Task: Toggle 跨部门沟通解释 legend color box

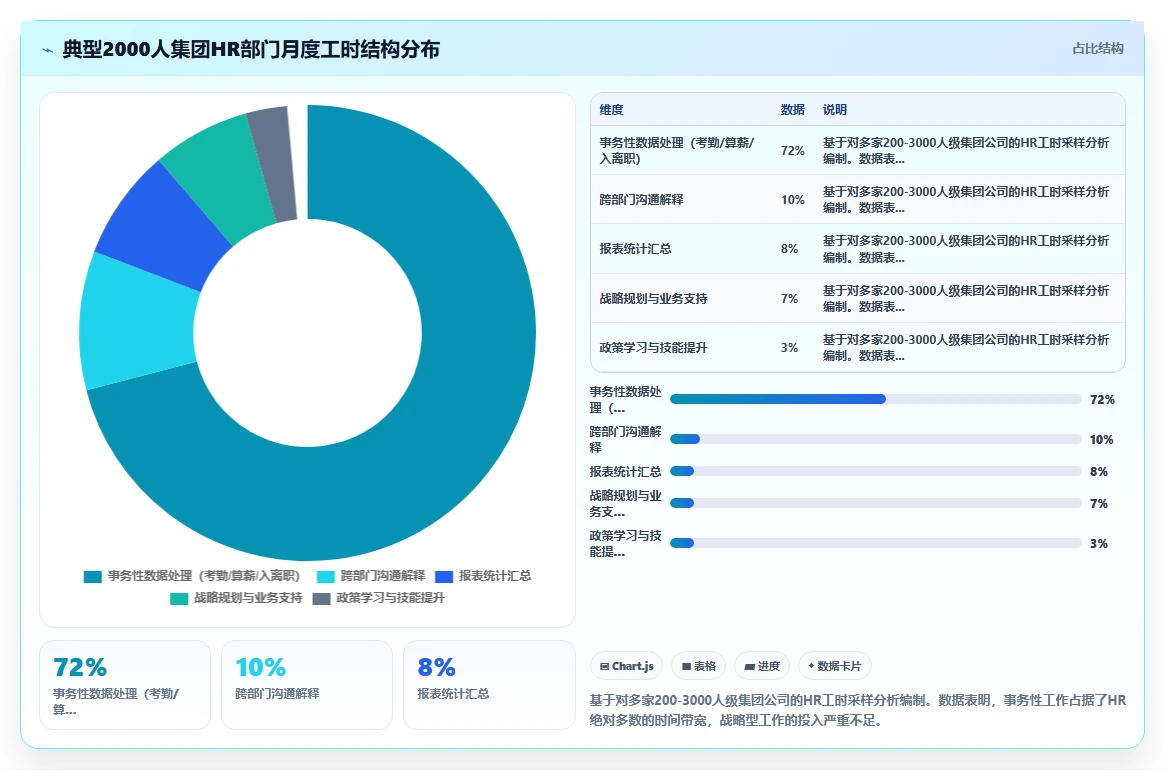Action: pos(325,577)
